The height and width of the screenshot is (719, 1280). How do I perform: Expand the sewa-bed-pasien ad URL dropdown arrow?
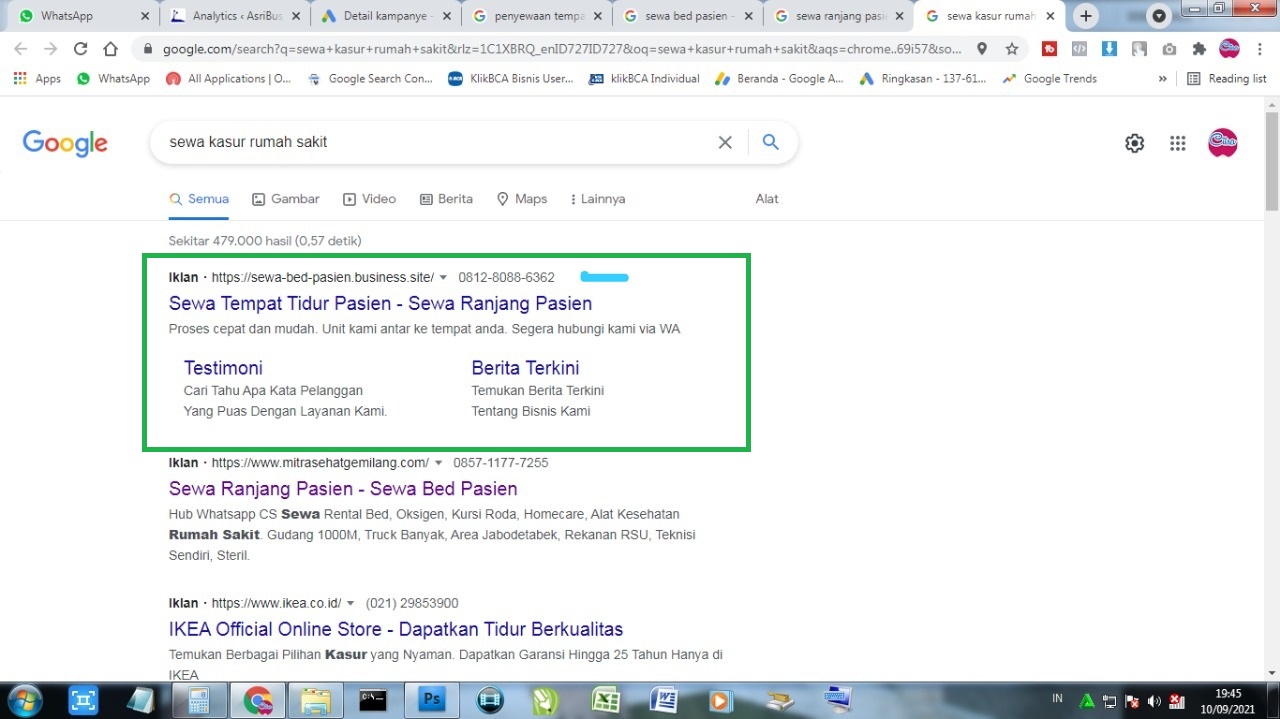pos(443,278)
